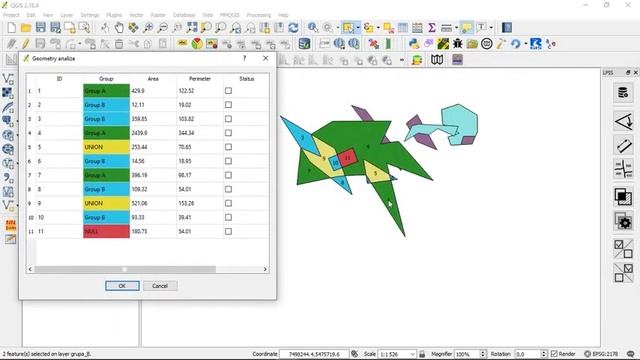Save the project with the floppy disk icon
640x360 pixels.
click(x=41, y=28)
